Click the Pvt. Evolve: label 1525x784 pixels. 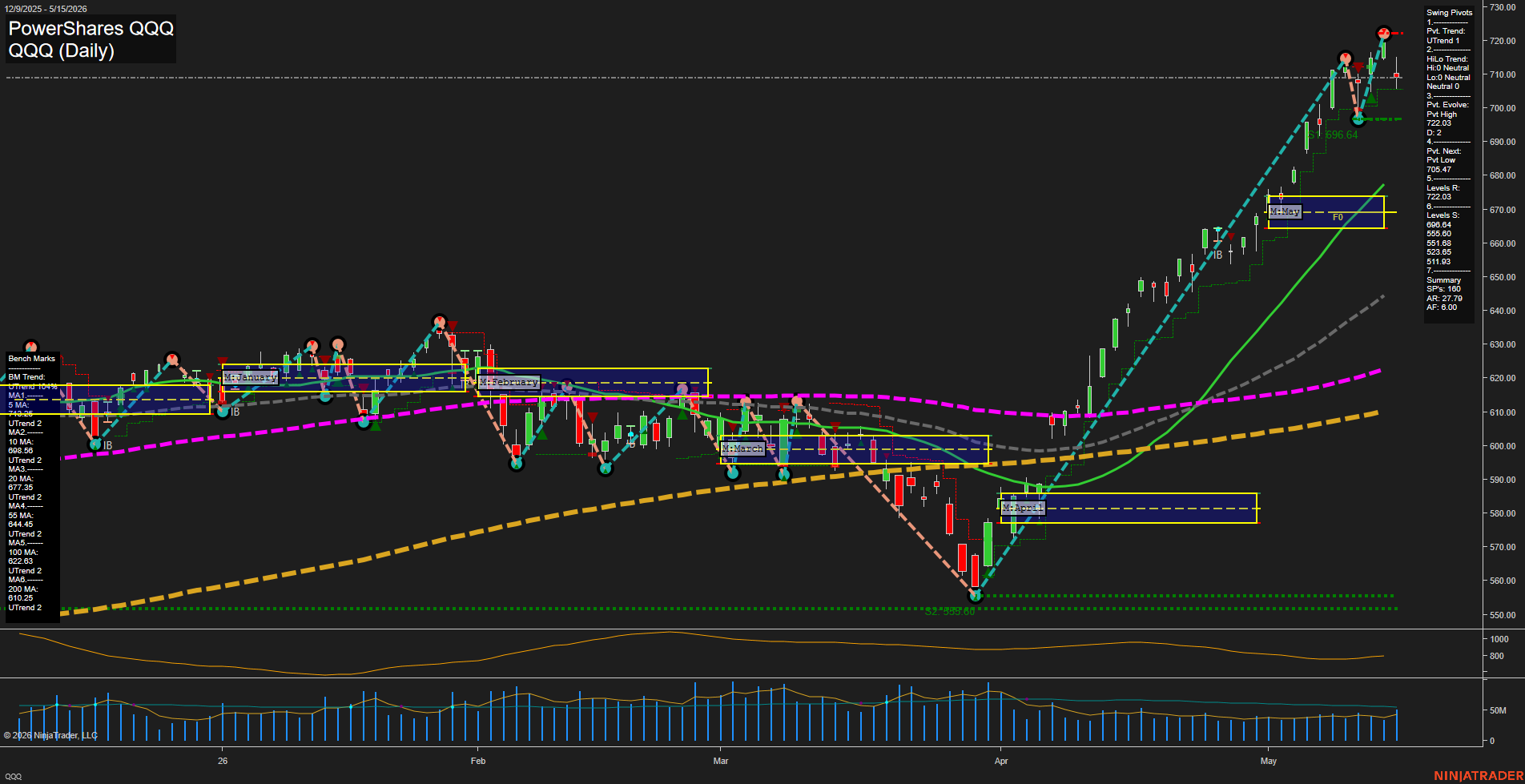pos(1447,105)
